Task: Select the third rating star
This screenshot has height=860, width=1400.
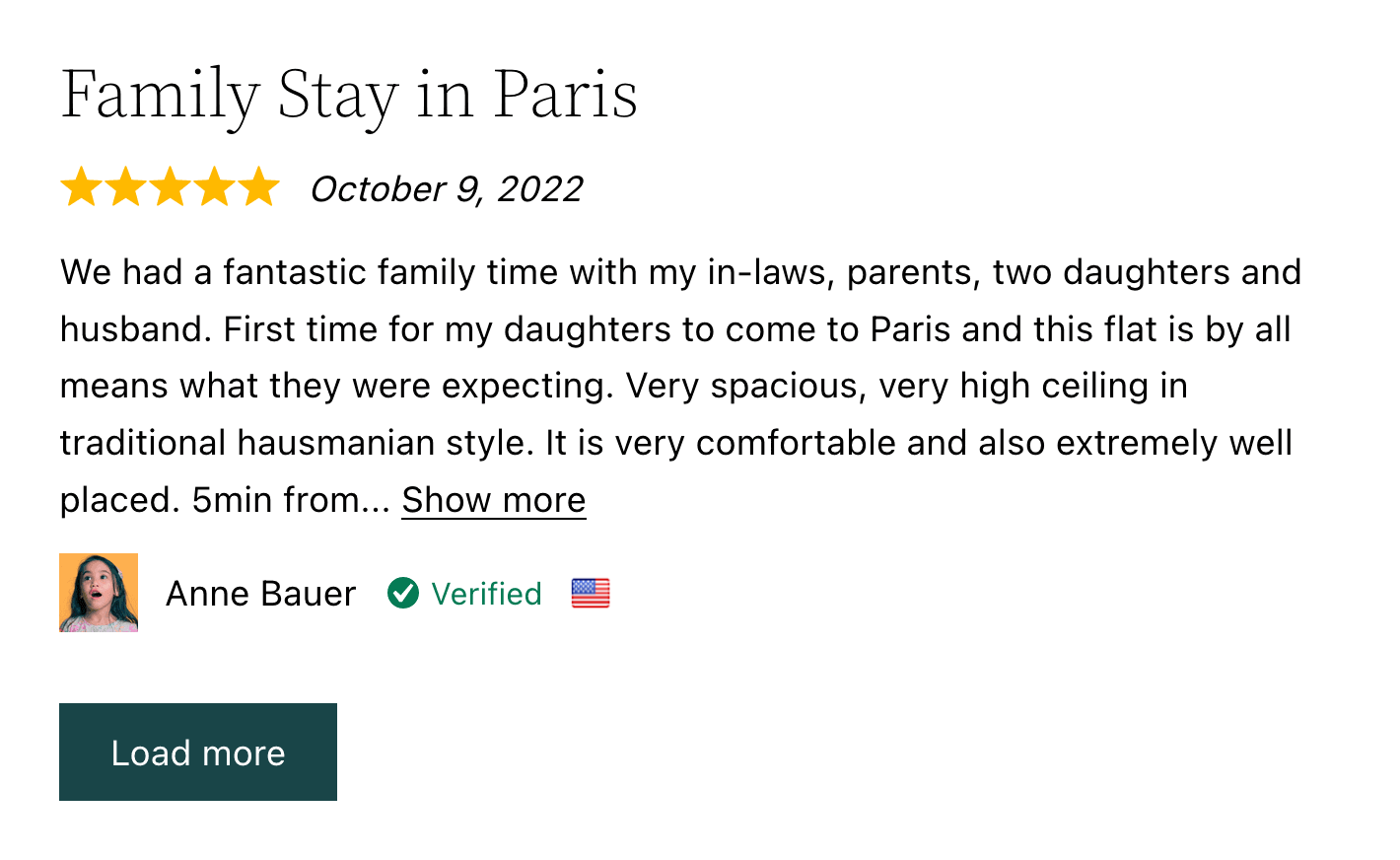Action: (x=170, y=186)
